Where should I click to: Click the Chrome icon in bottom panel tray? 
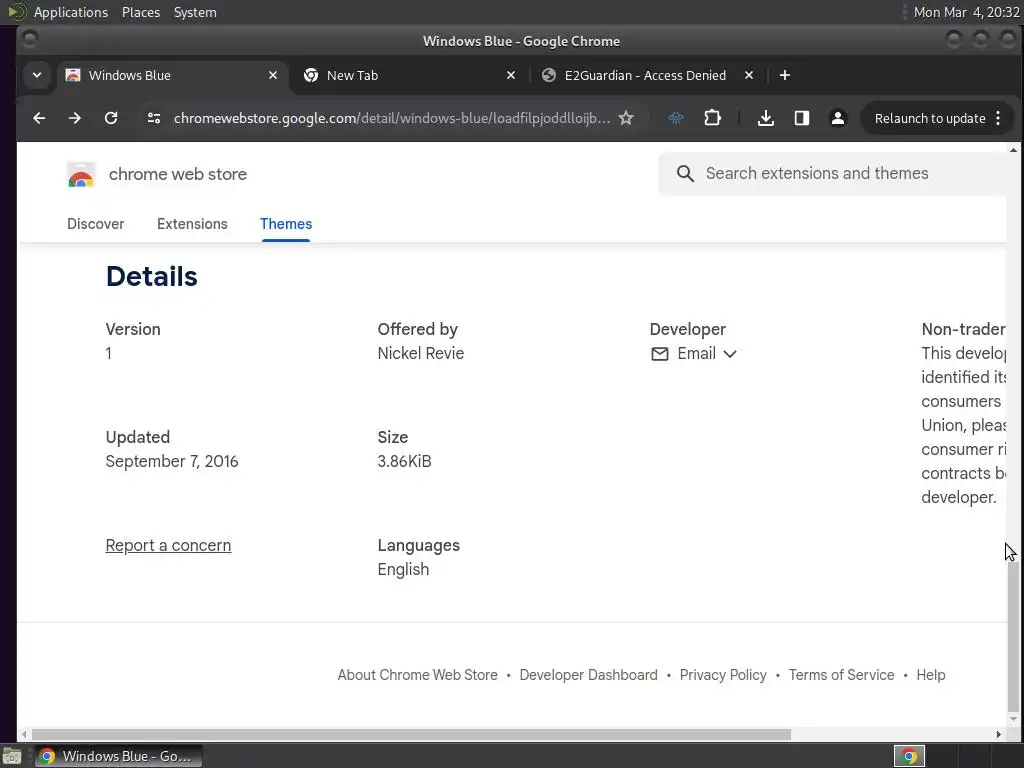[909, 756]
